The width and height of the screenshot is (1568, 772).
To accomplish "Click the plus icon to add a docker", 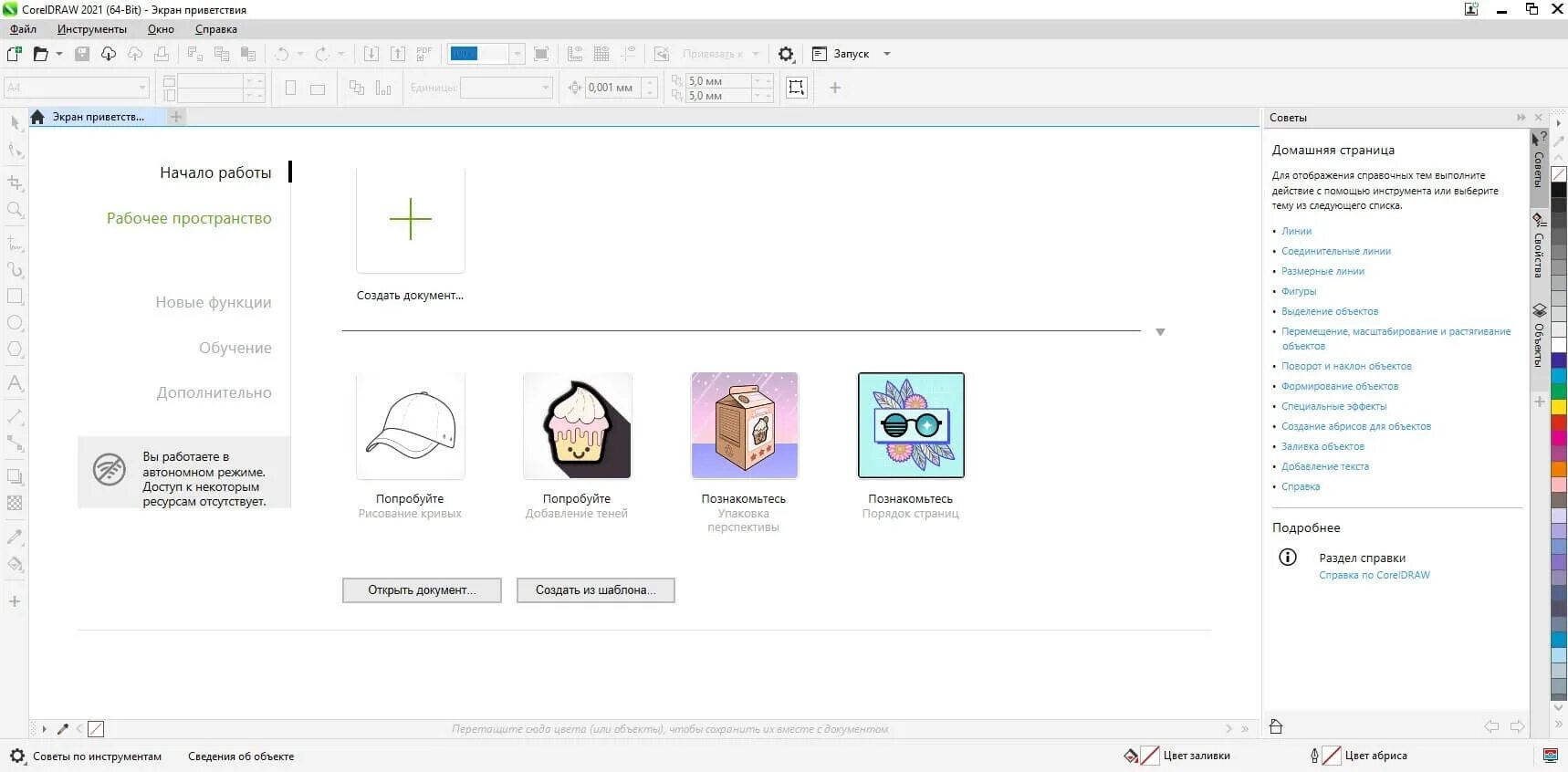I will click(x=1539, y=402).
